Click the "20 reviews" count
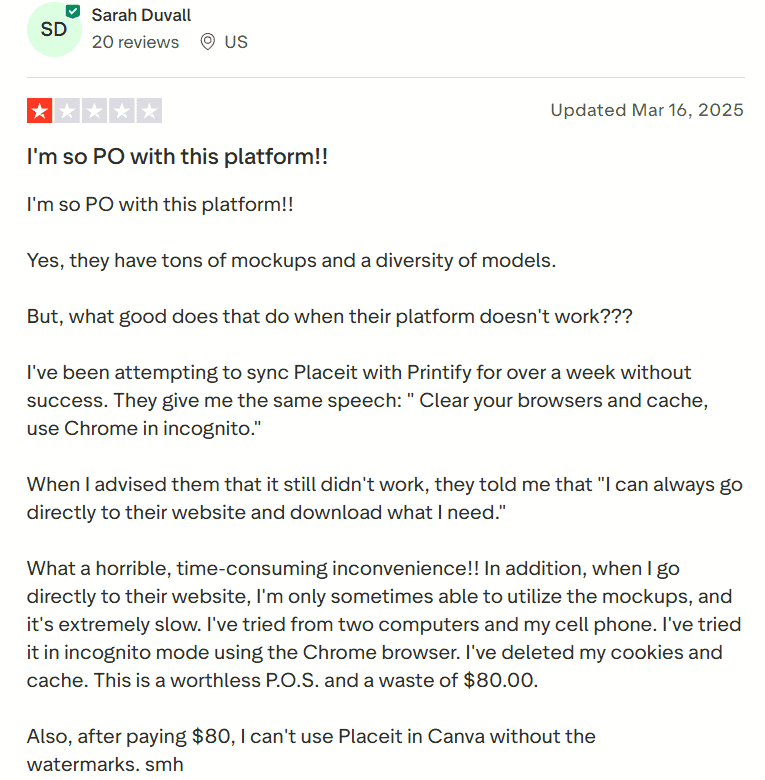The width and height of the screenshot is (765, 780). coord(135,42)
